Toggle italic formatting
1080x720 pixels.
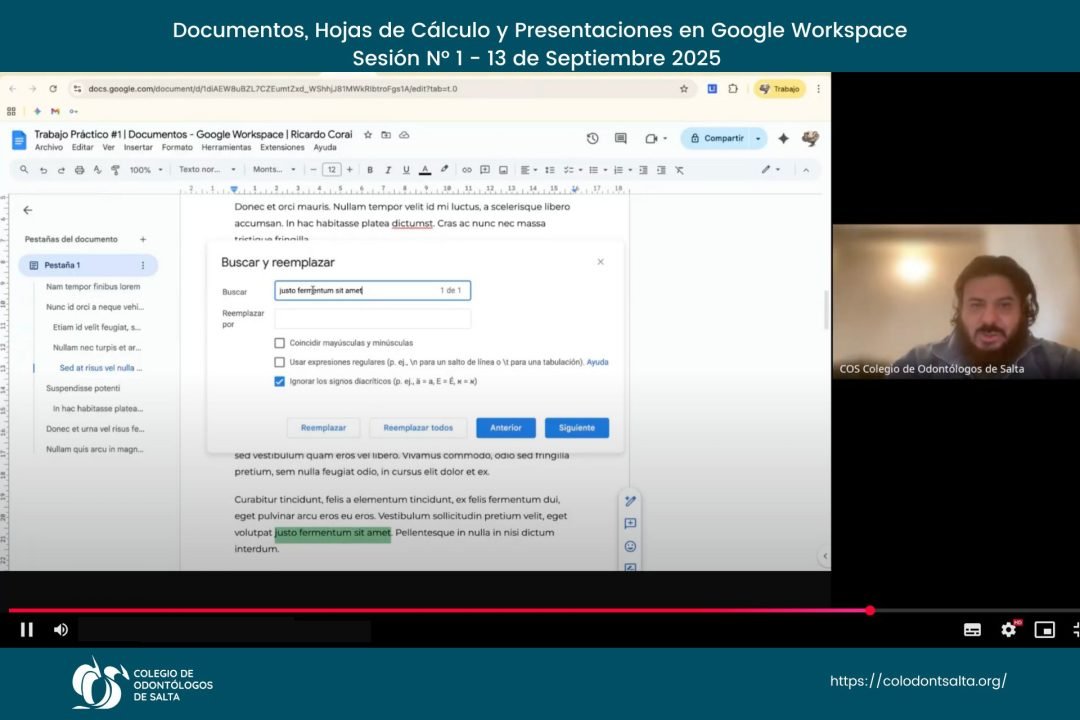388,169
